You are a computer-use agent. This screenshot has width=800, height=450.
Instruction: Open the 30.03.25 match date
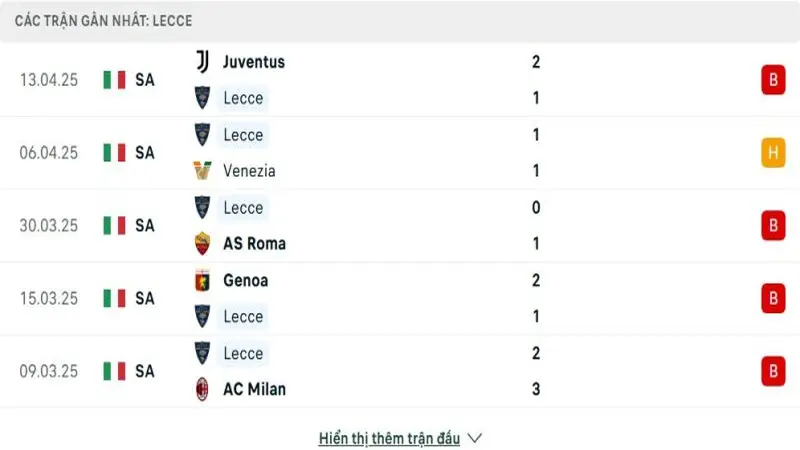pos(49,226)
